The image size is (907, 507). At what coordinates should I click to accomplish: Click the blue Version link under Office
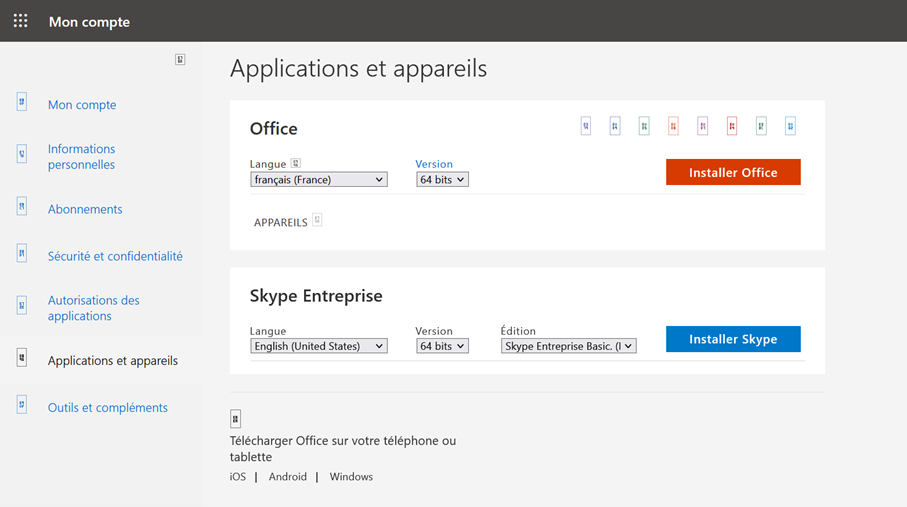434,164
